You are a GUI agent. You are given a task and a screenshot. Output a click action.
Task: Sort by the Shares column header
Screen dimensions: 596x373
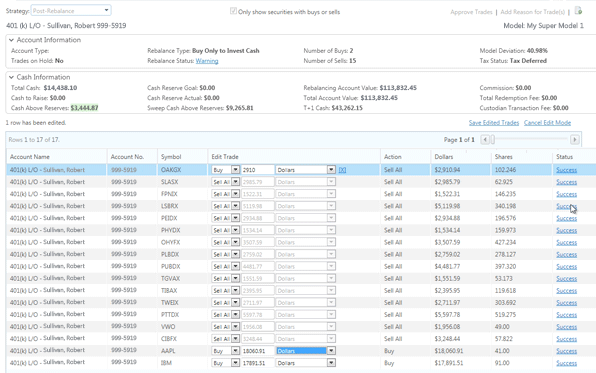[x=522, y=157]
